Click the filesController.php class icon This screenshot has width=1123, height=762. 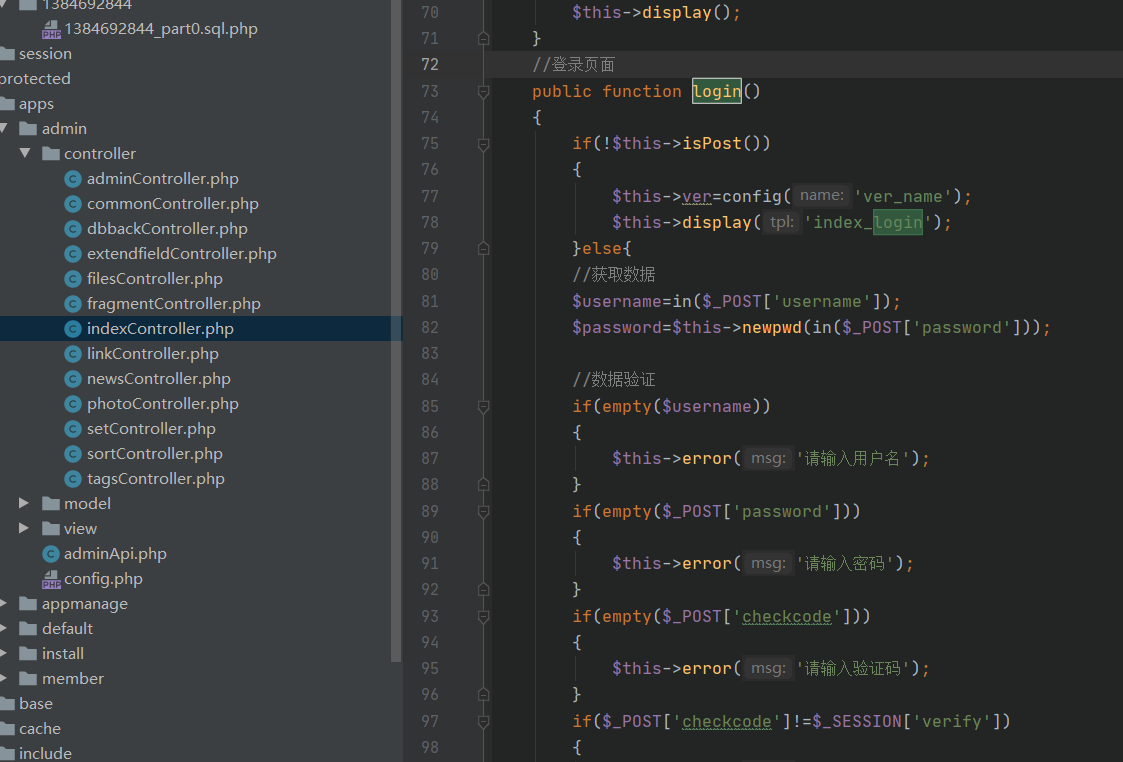[72, 279]
